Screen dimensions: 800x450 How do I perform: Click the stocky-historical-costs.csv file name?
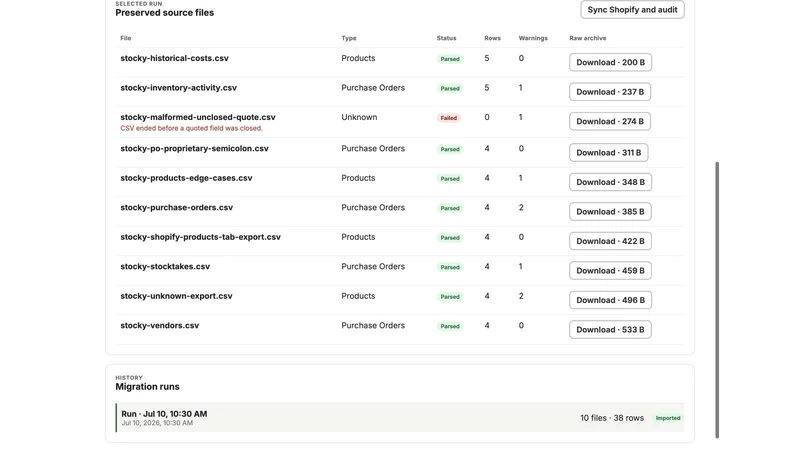(174, 58)
